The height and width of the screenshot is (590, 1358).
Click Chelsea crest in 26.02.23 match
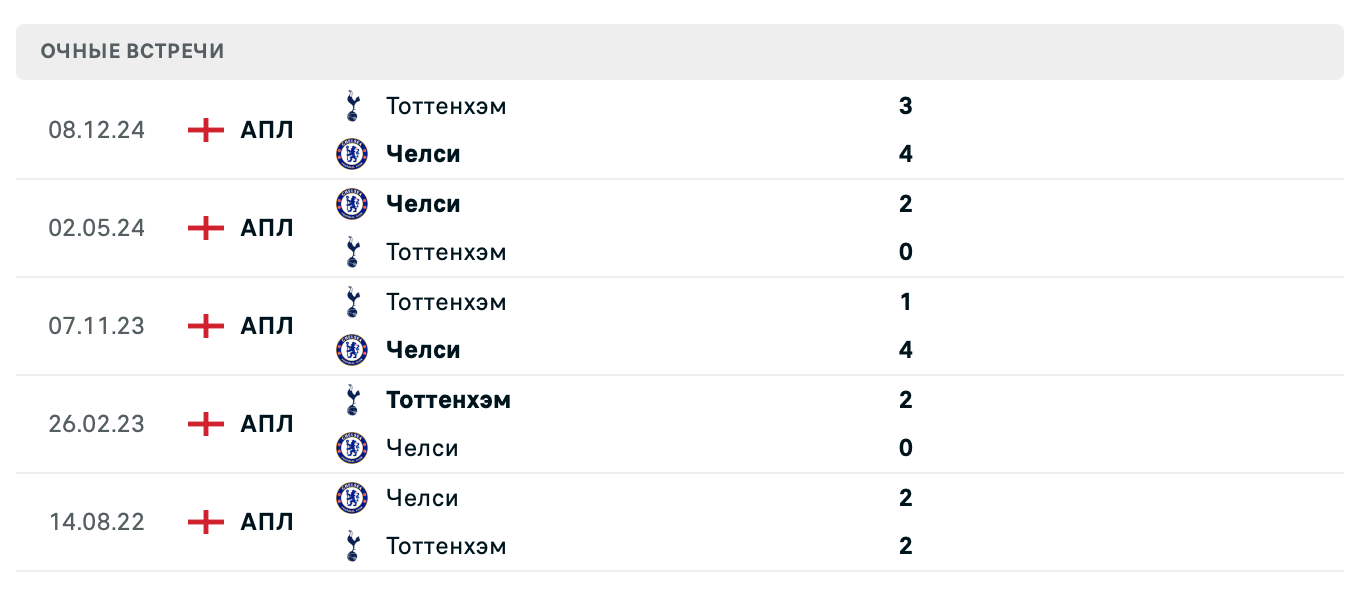[x=351, y=448]
